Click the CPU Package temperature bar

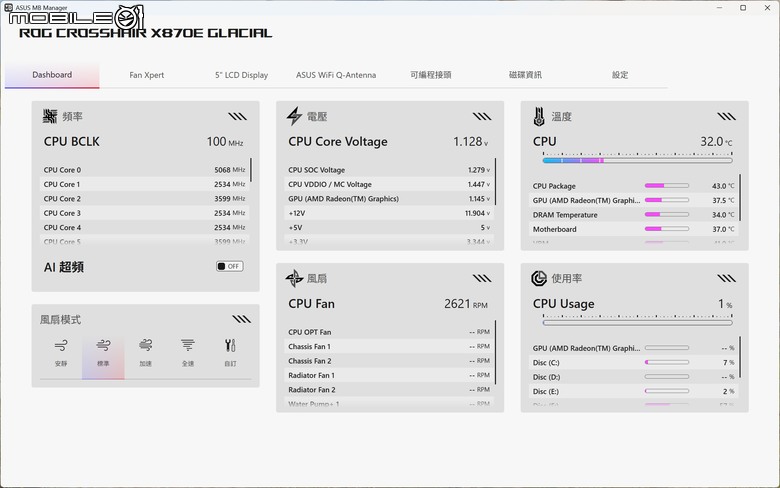[667, 186]
